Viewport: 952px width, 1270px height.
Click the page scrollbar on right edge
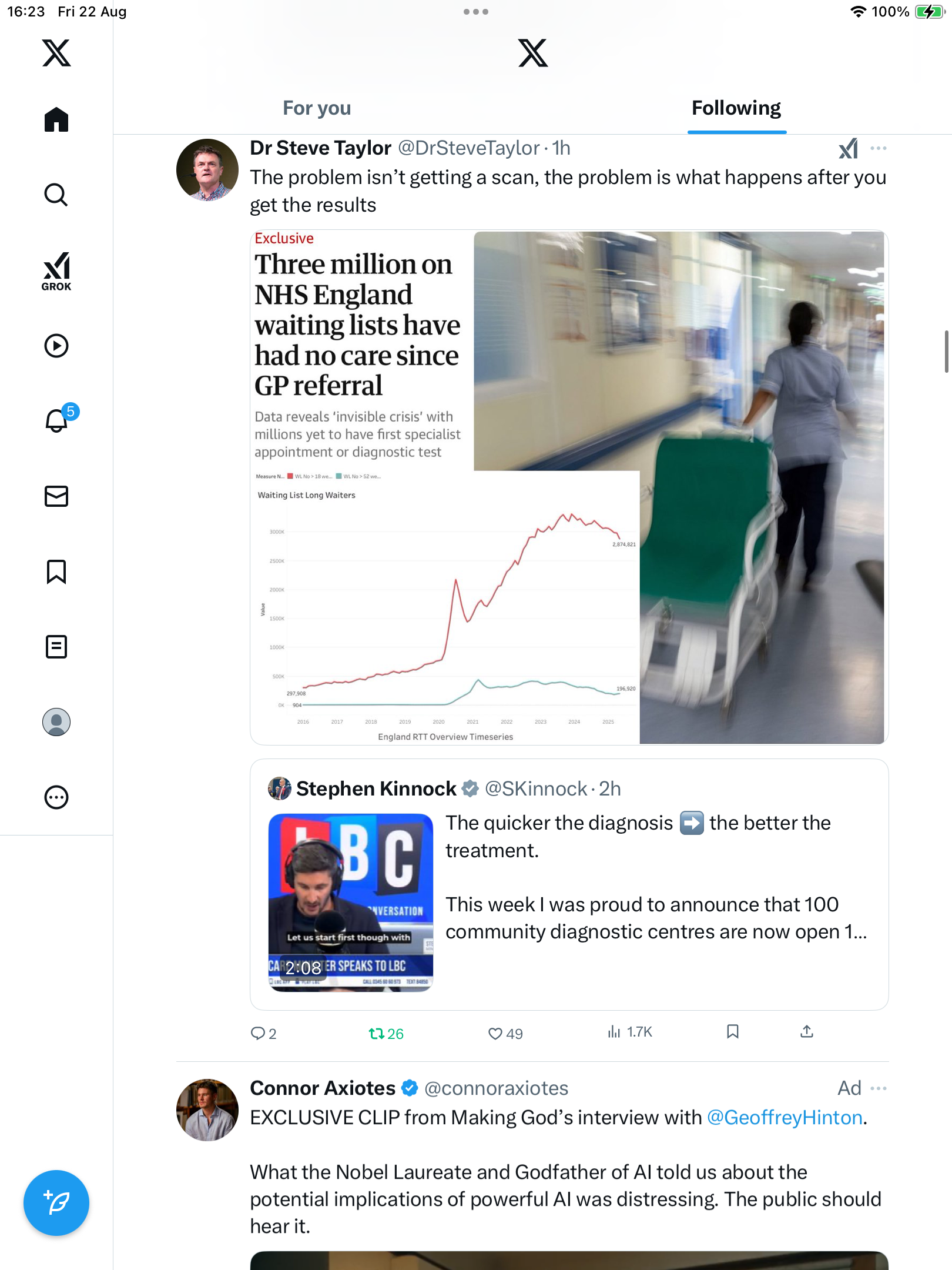(946, 352)
